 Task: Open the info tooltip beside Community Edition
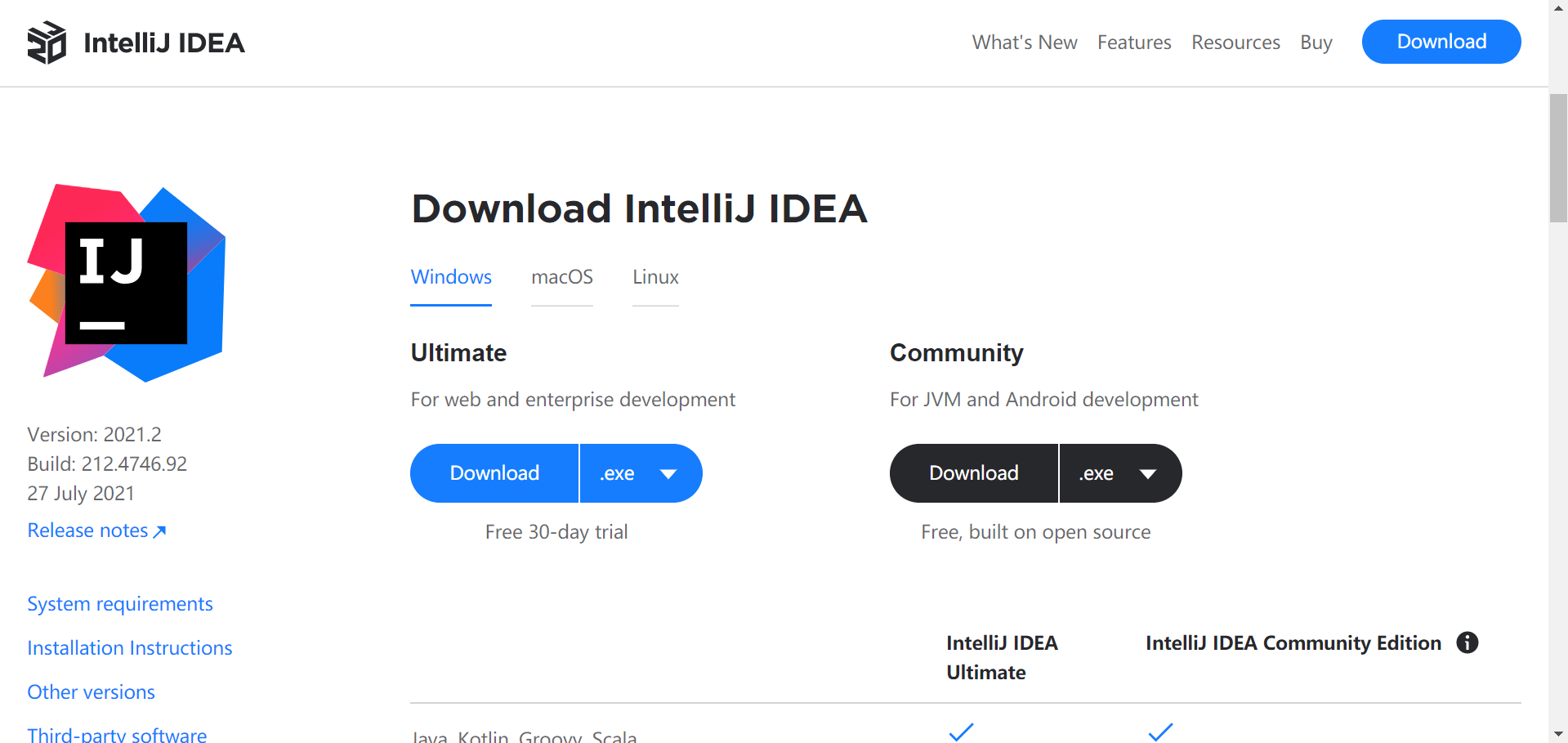click(x=1467, y=643)
